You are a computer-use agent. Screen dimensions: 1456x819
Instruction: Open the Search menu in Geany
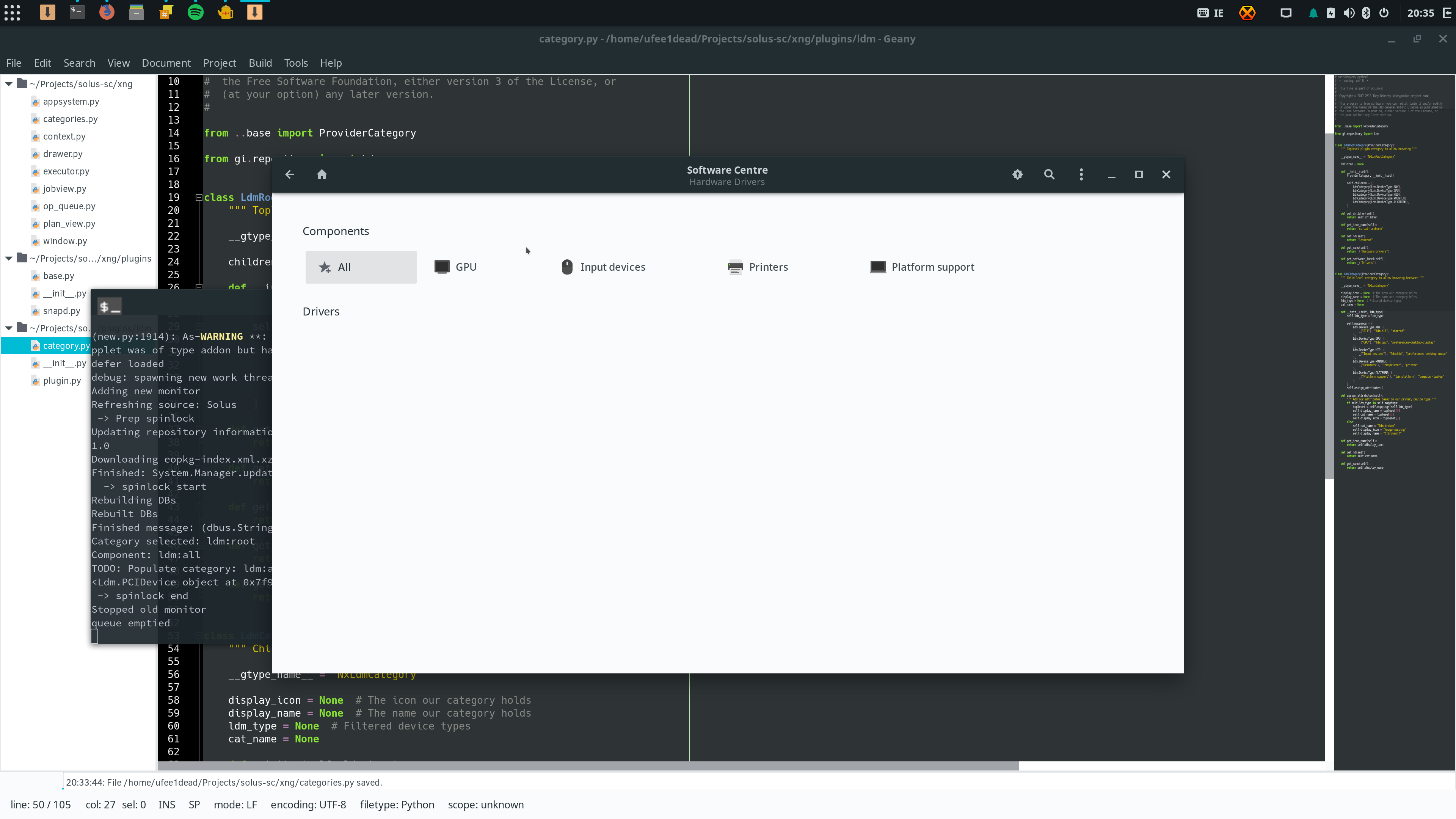tap(79, 63)
